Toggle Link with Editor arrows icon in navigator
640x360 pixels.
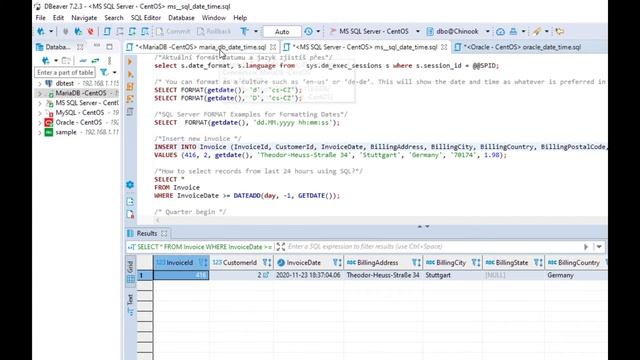[96, 61]
